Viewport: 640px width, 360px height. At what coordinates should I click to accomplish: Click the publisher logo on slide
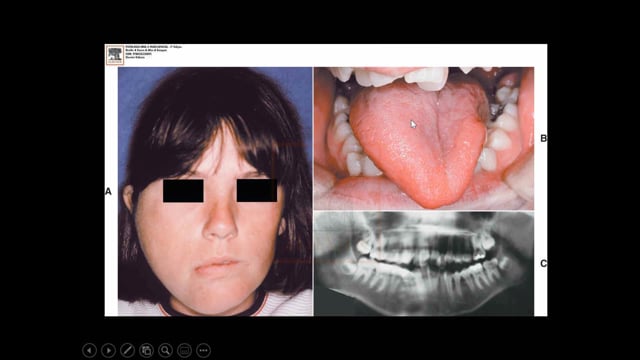click(115, 55)
